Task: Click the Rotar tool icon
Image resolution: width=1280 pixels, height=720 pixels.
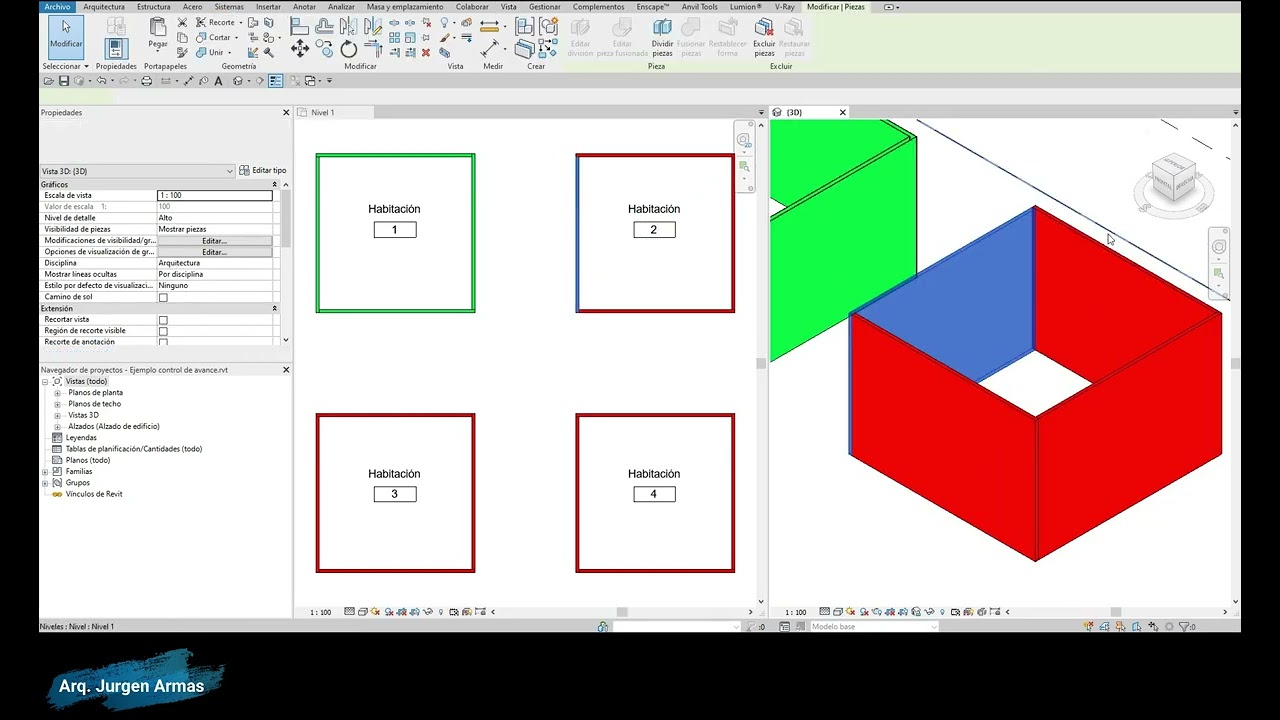Action: tap(348, 49)
